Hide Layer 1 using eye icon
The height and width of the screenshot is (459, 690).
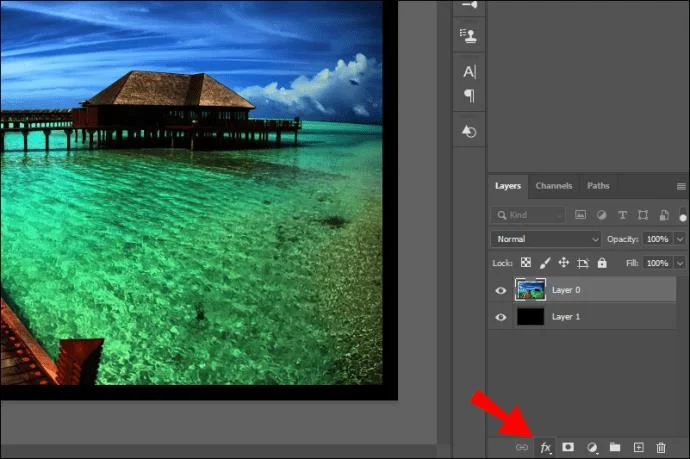501,317
